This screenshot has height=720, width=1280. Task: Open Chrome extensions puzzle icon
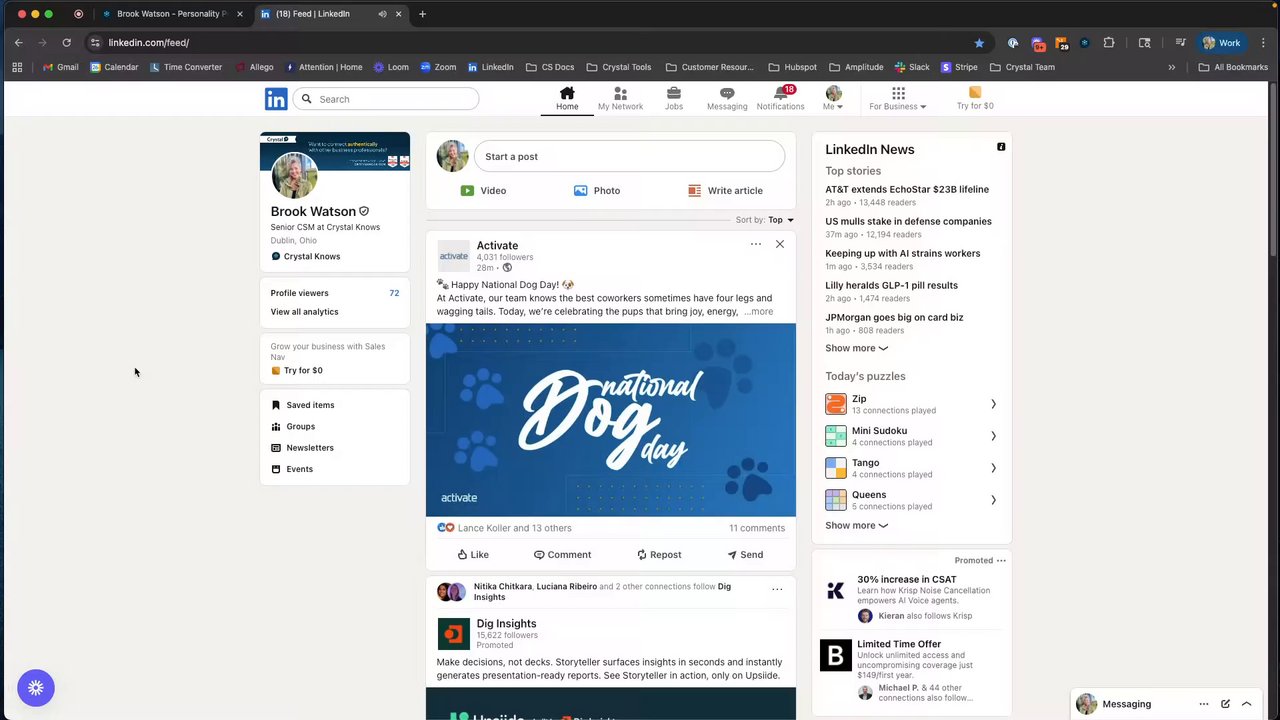(x=1109, y=43)
